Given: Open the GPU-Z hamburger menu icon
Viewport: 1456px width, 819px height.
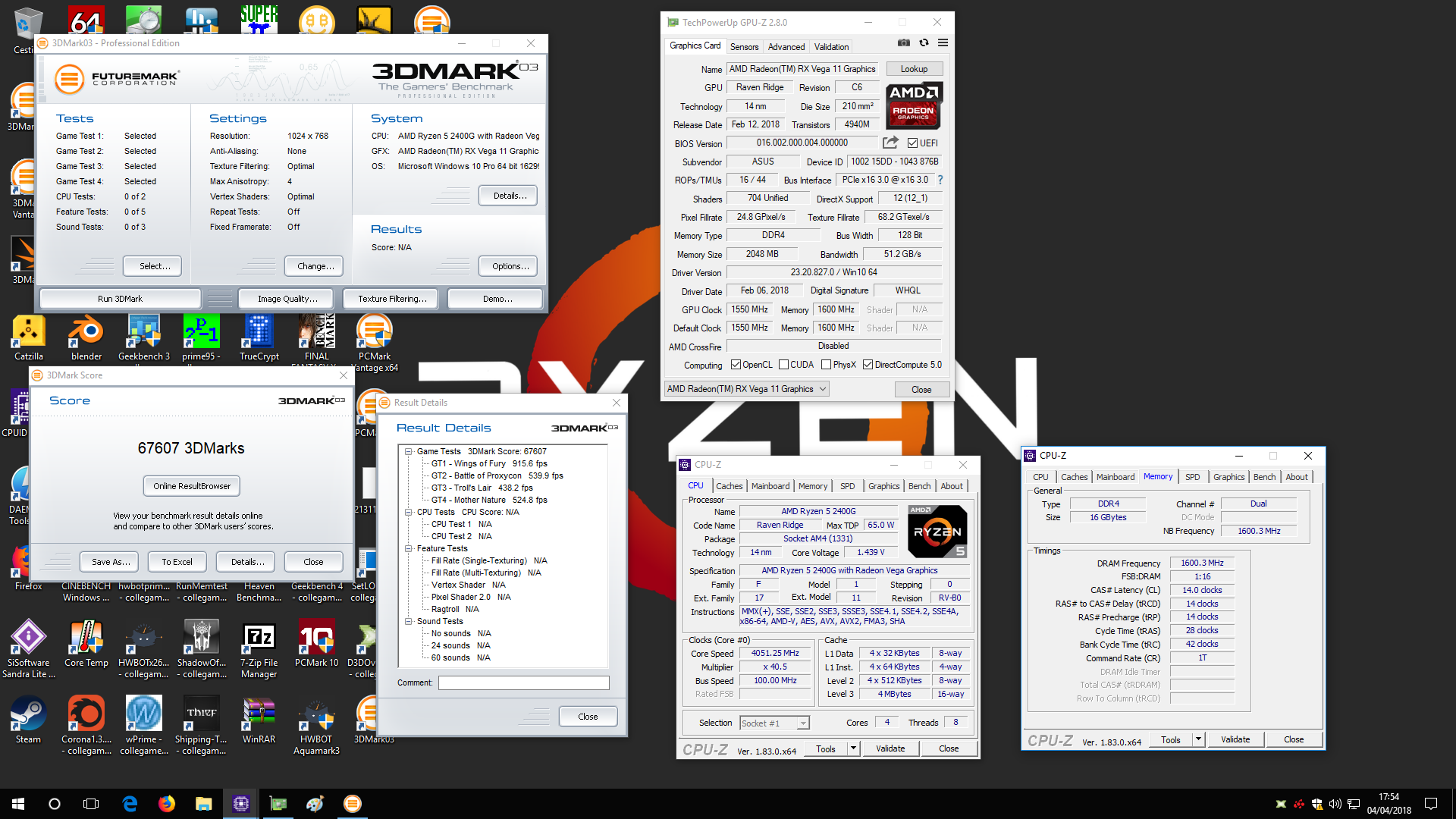Looking at the screenshot, I should click(x=943, y=43).
